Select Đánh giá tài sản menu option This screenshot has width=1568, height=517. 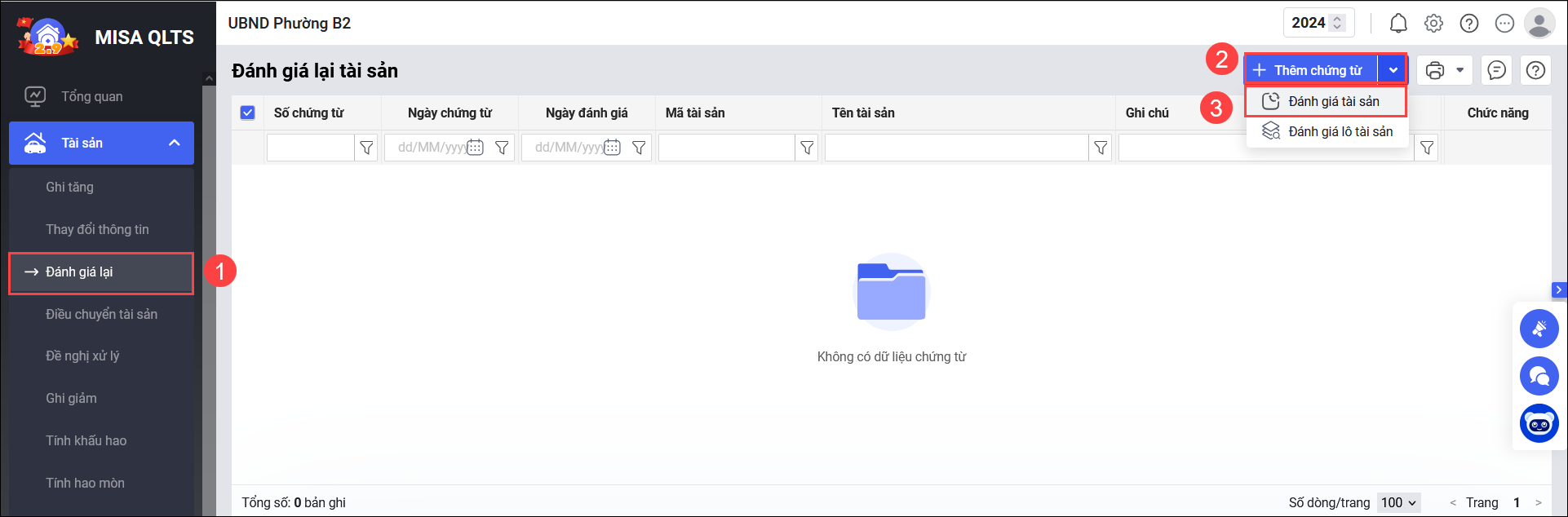(x=1333, y=101)
